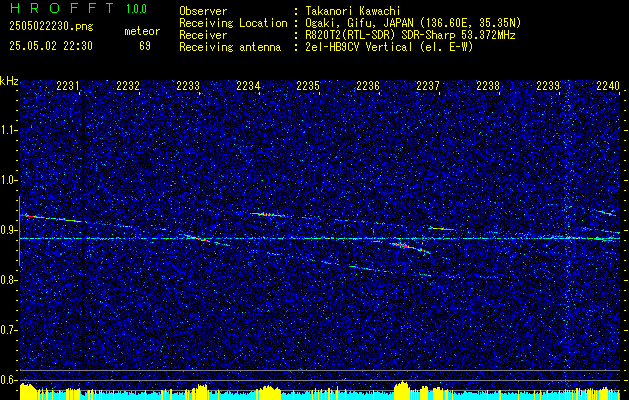Click the kHz axis unit label
The width and height of the screenshot is (629, 400).
click(x=9, y=81)
